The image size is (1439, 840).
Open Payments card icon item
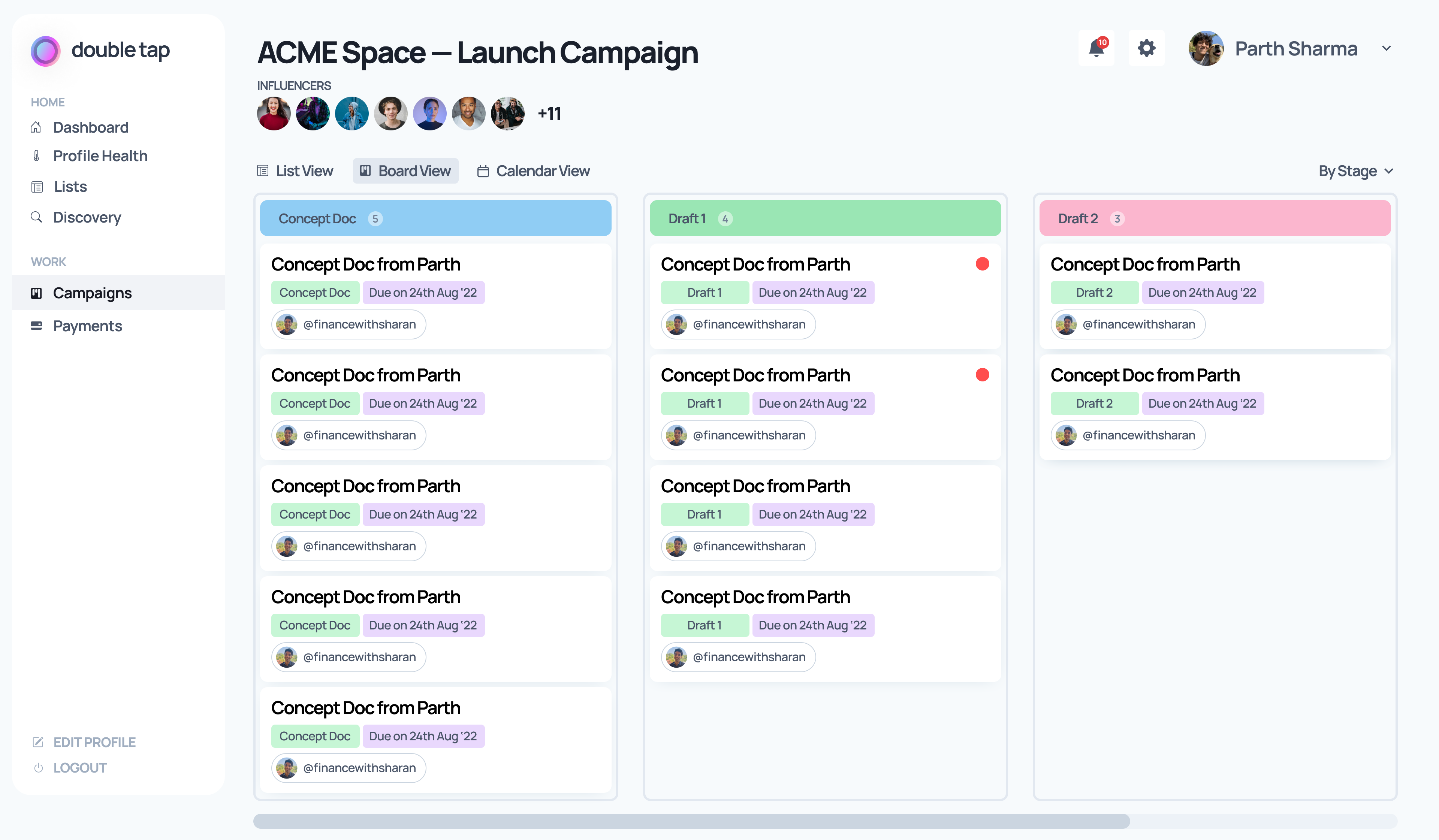[x=37, y=326]
